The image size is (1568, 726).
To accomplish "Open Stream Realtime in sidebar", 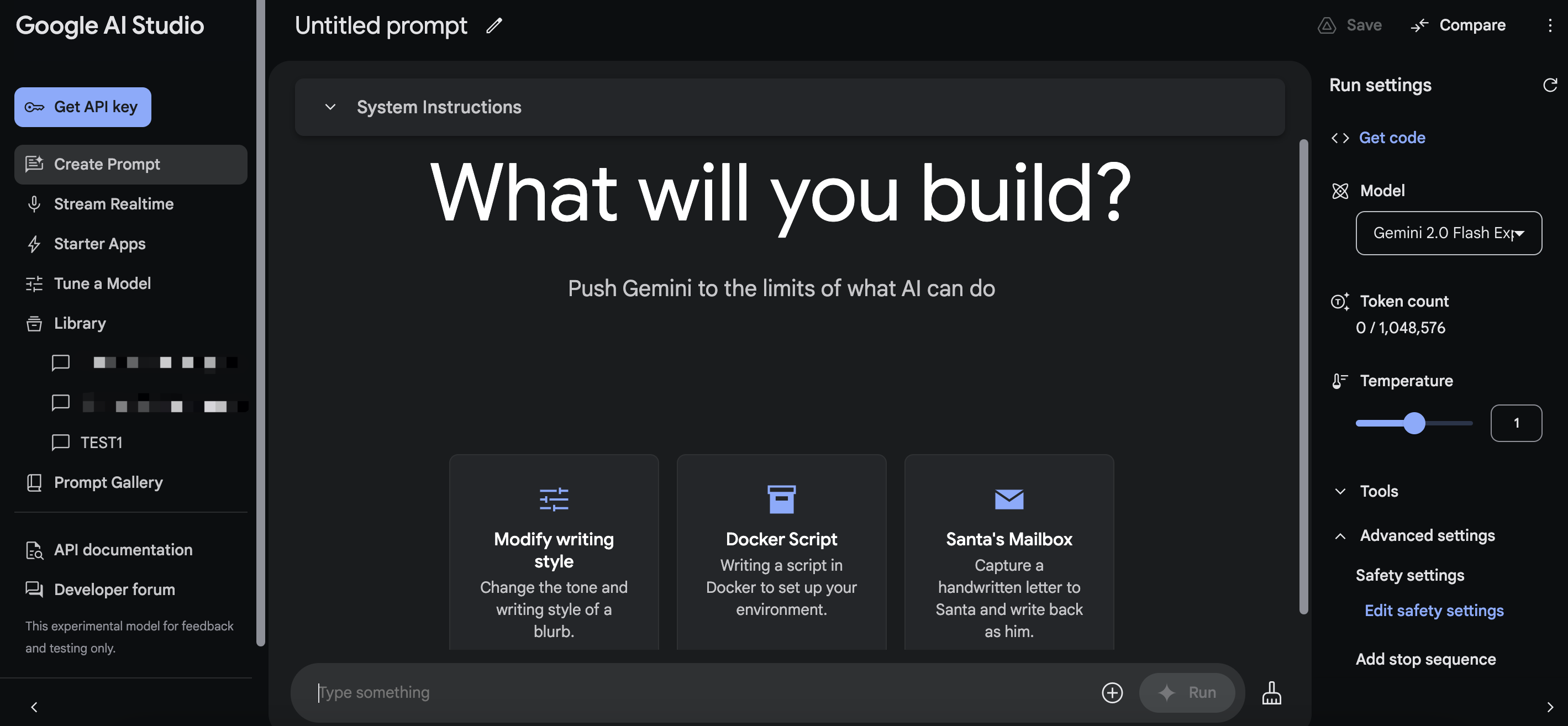I will [x=113, y=204].
